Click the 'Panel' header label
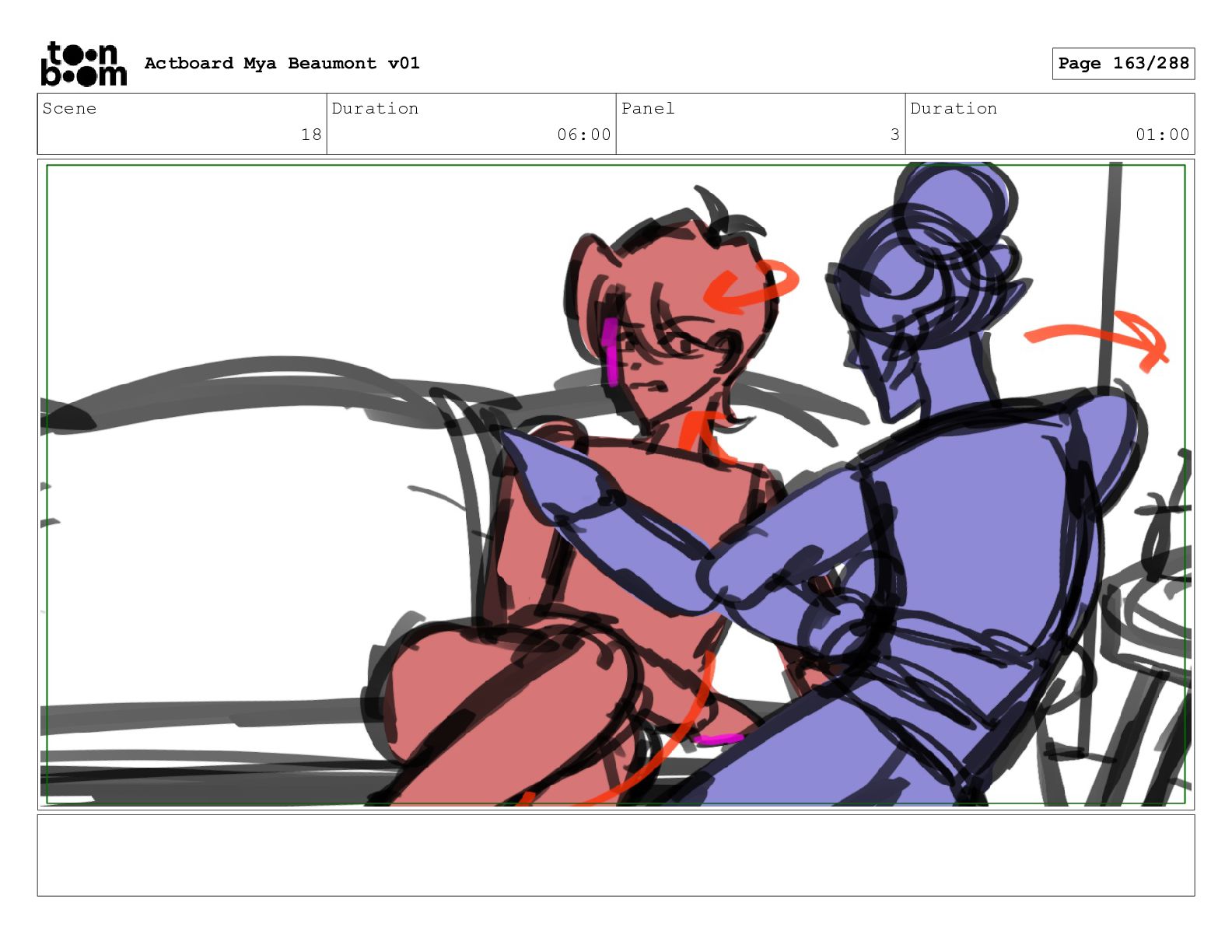The image size is (1232, 952). 648,108
